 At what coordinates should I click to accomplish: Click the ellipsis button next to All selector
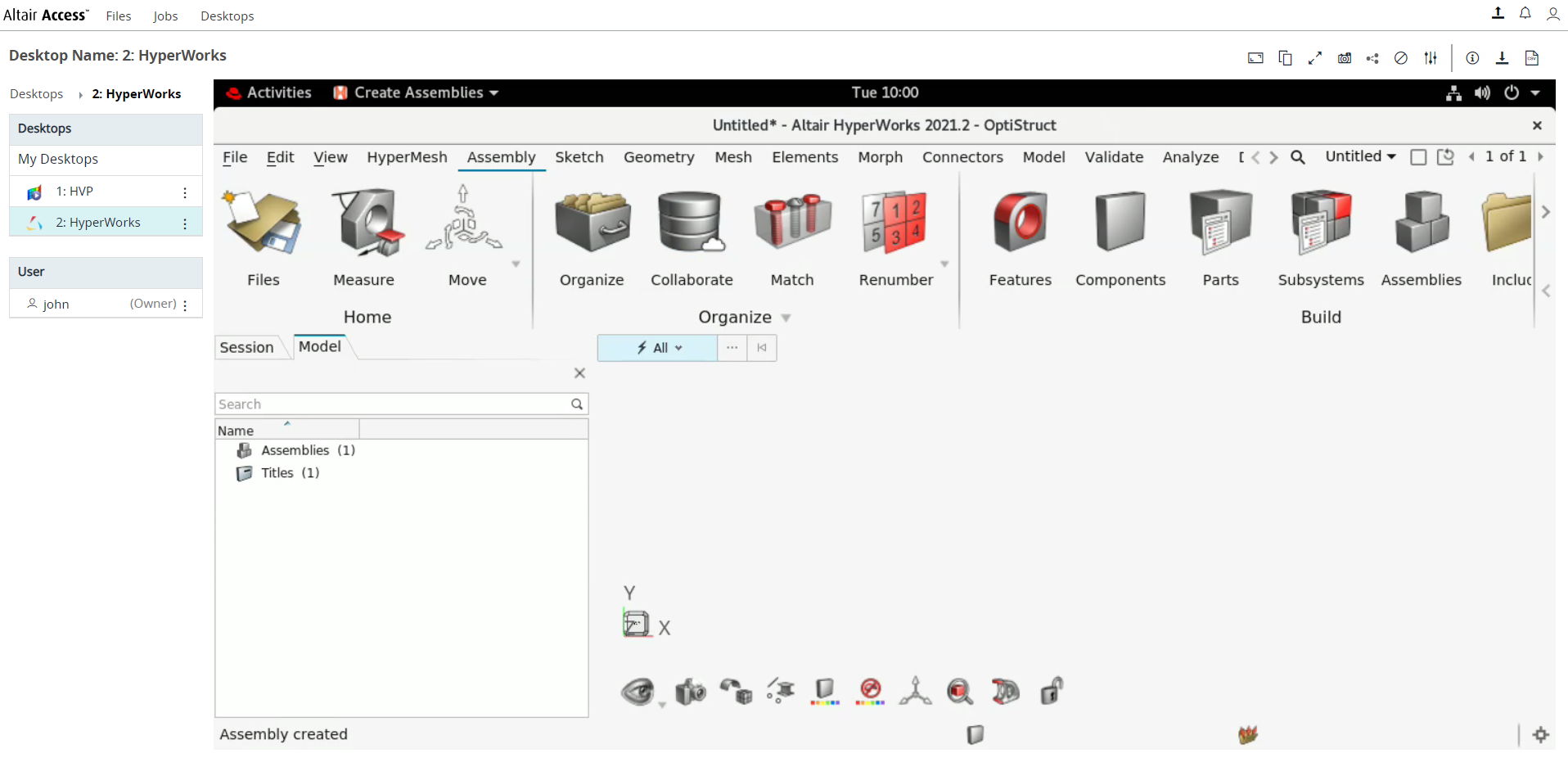click(x=732, y=348)
